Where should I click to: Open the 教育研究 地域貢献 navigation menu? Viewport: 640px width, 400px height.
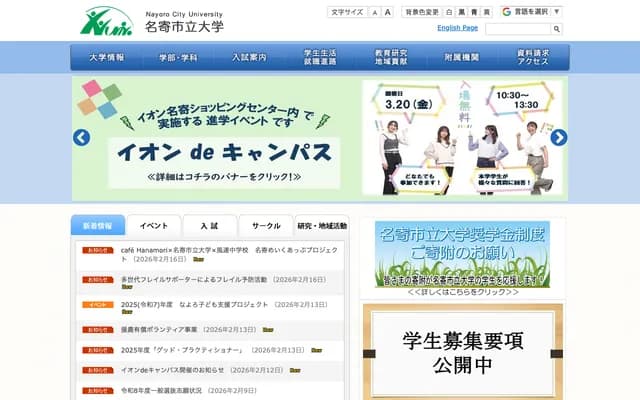click(391, 58)
